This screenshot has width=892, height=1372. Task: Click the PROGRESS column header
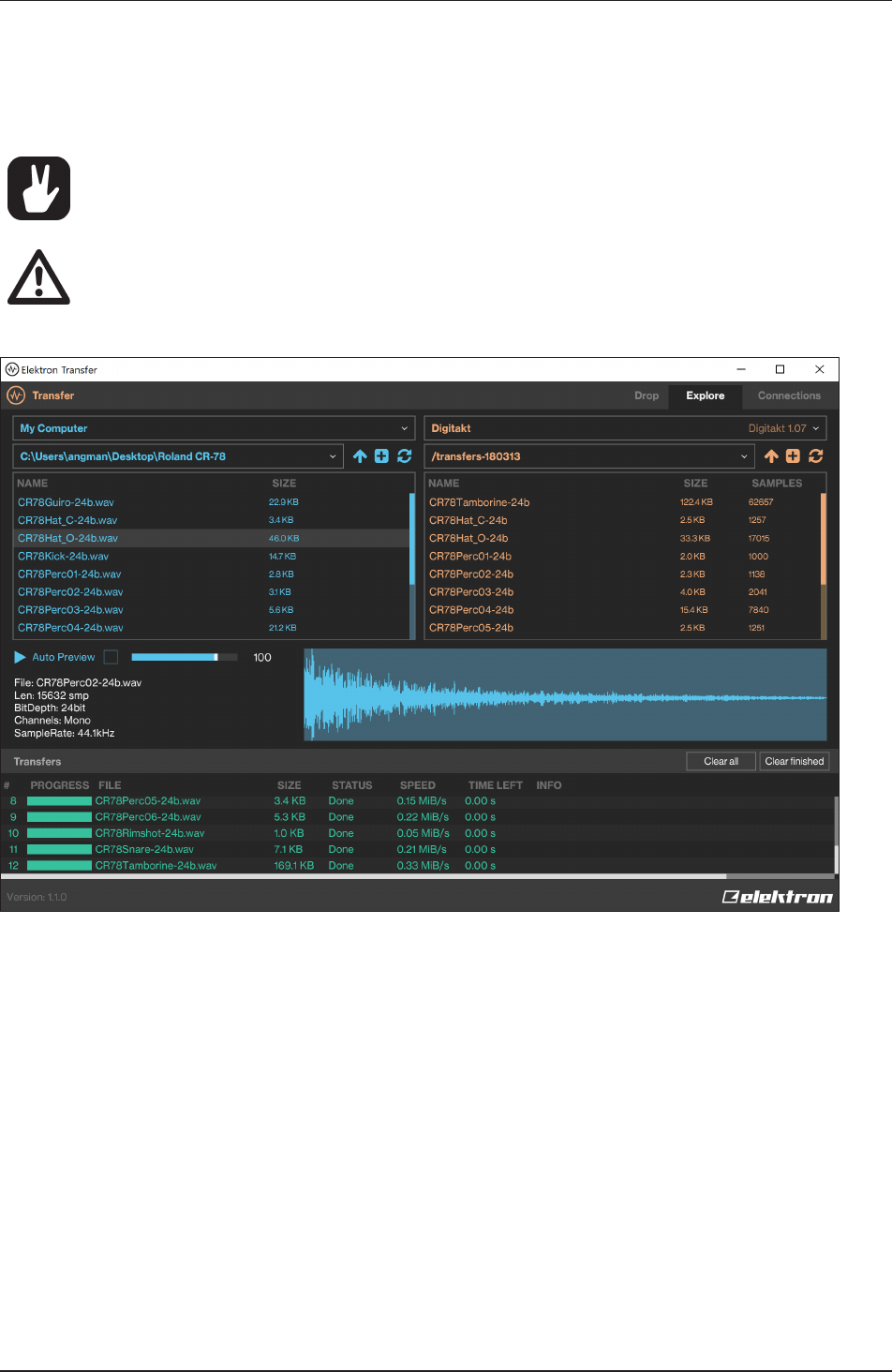pos(60,785)
